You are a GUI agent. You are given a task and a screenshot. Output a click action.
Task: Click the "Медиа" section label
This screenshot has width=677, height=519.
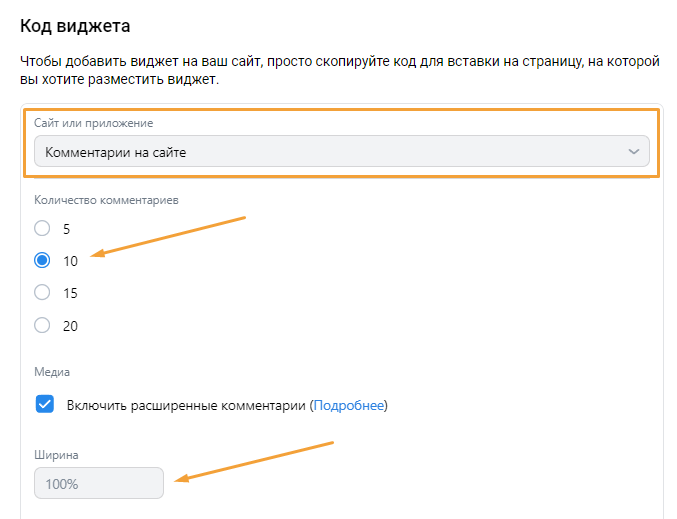[52, 372]
